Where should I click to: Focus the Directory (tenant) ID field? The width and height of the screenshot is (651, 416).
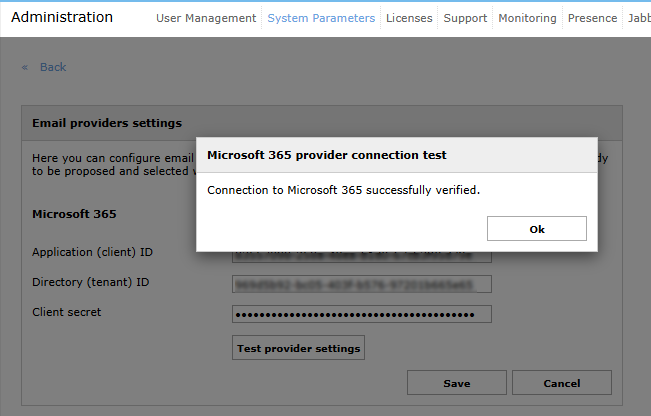[361, 284]
